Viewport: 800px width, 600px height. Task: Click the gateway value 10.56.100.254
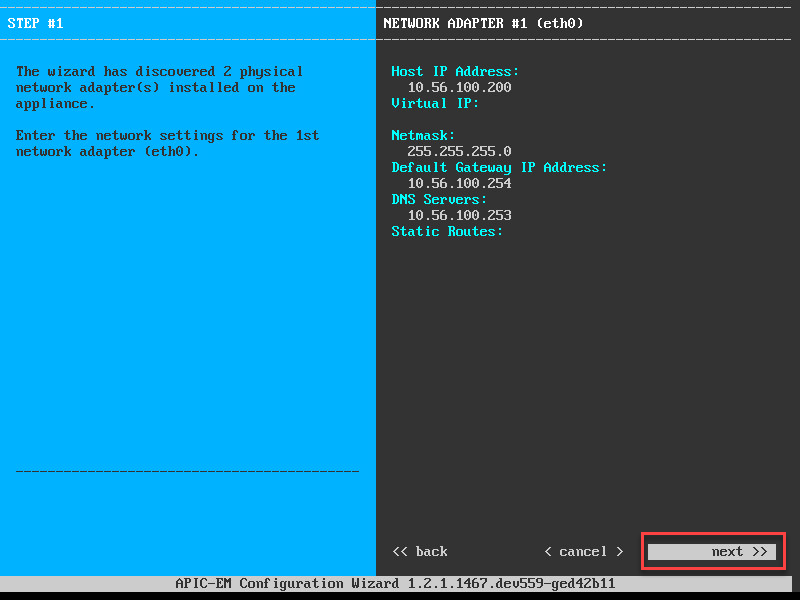[459, 183]
